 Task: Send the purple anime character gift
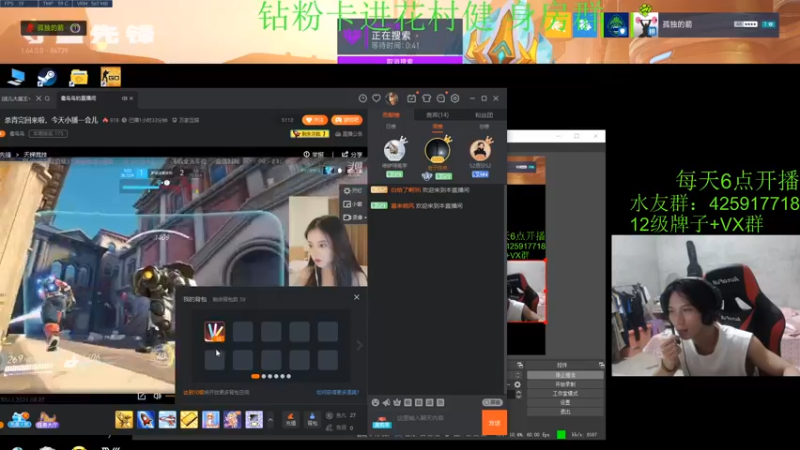[x=232, y=419]
